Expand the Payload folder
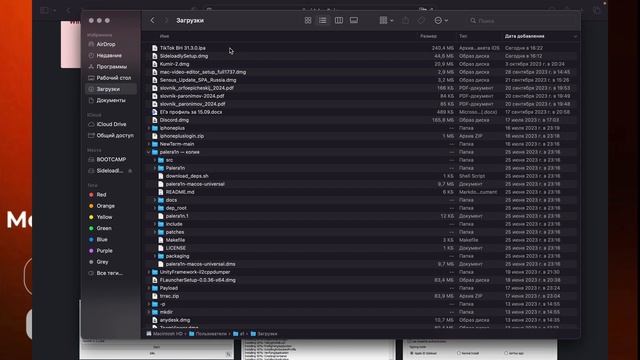Screen dimensions: 640x360 149,288
